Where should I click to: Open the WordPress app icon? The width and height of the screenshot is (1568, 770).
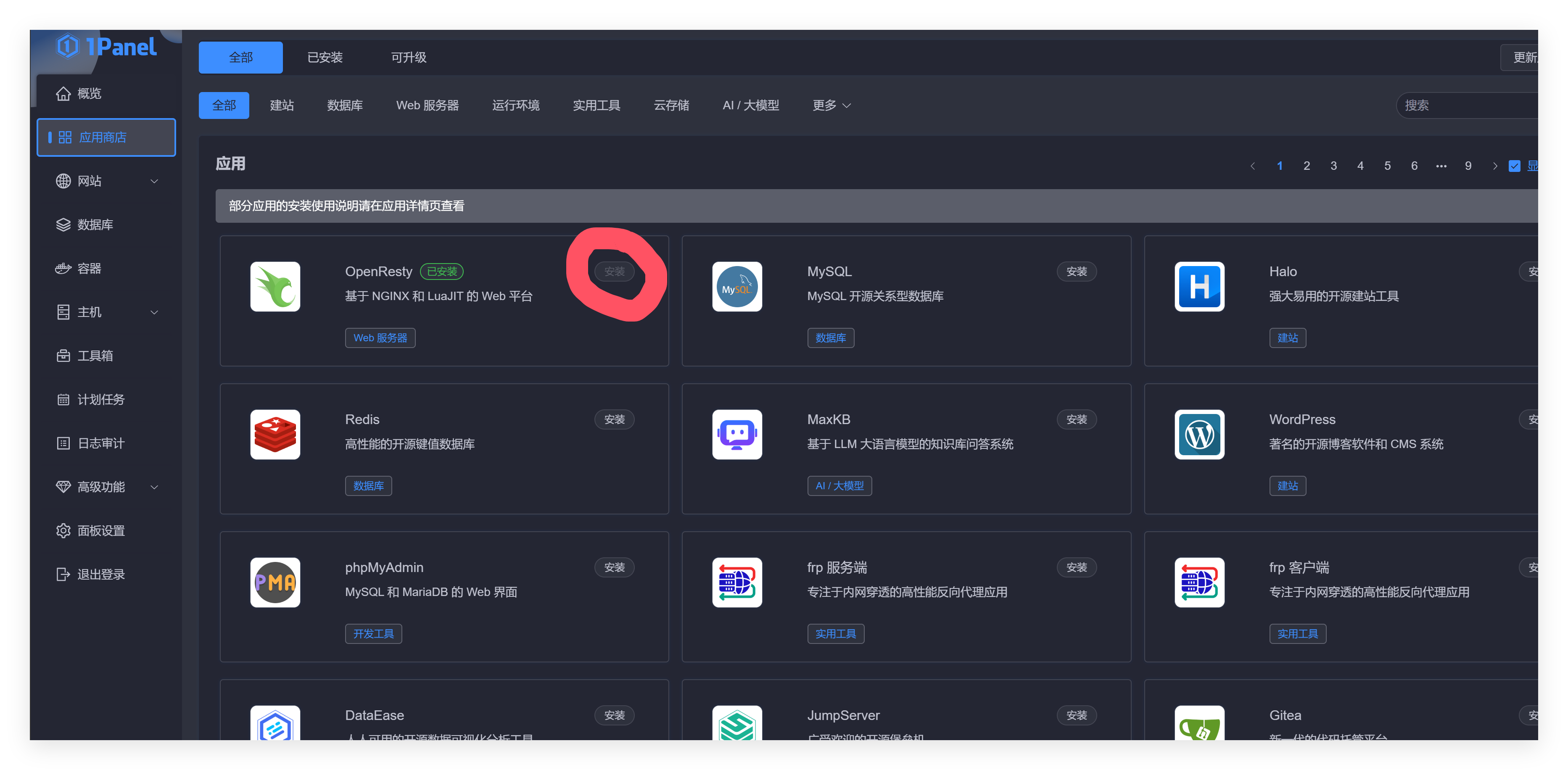tap(1199, 435)
